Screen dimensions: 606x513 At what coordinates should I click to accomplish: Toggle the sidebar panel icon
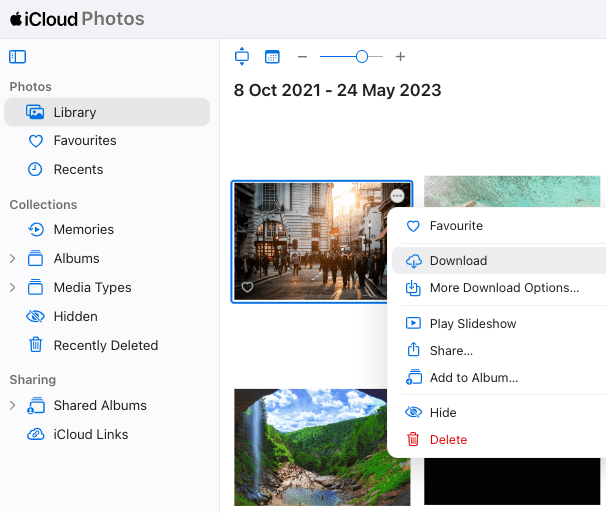(x=17, y=57)
